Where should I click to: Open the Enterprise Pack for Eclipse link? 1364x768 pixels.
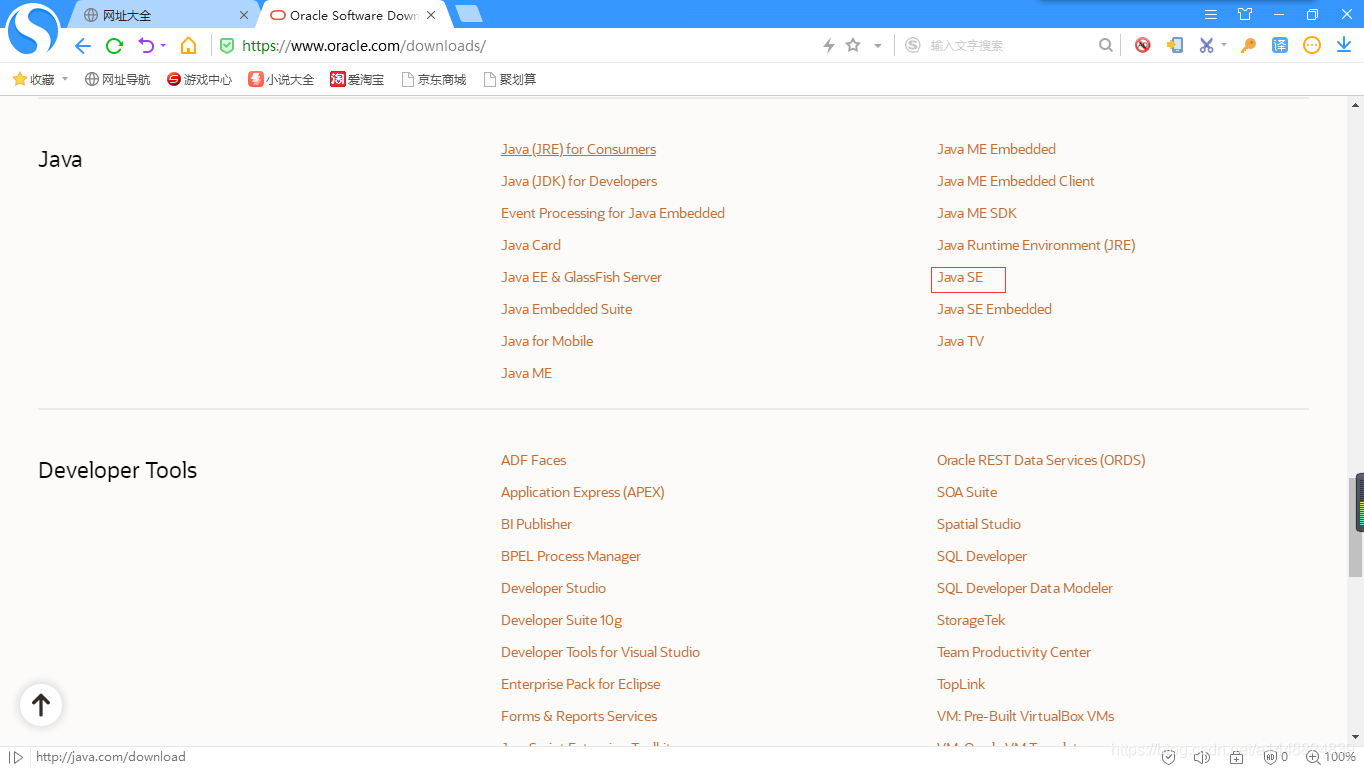[580, 684]
